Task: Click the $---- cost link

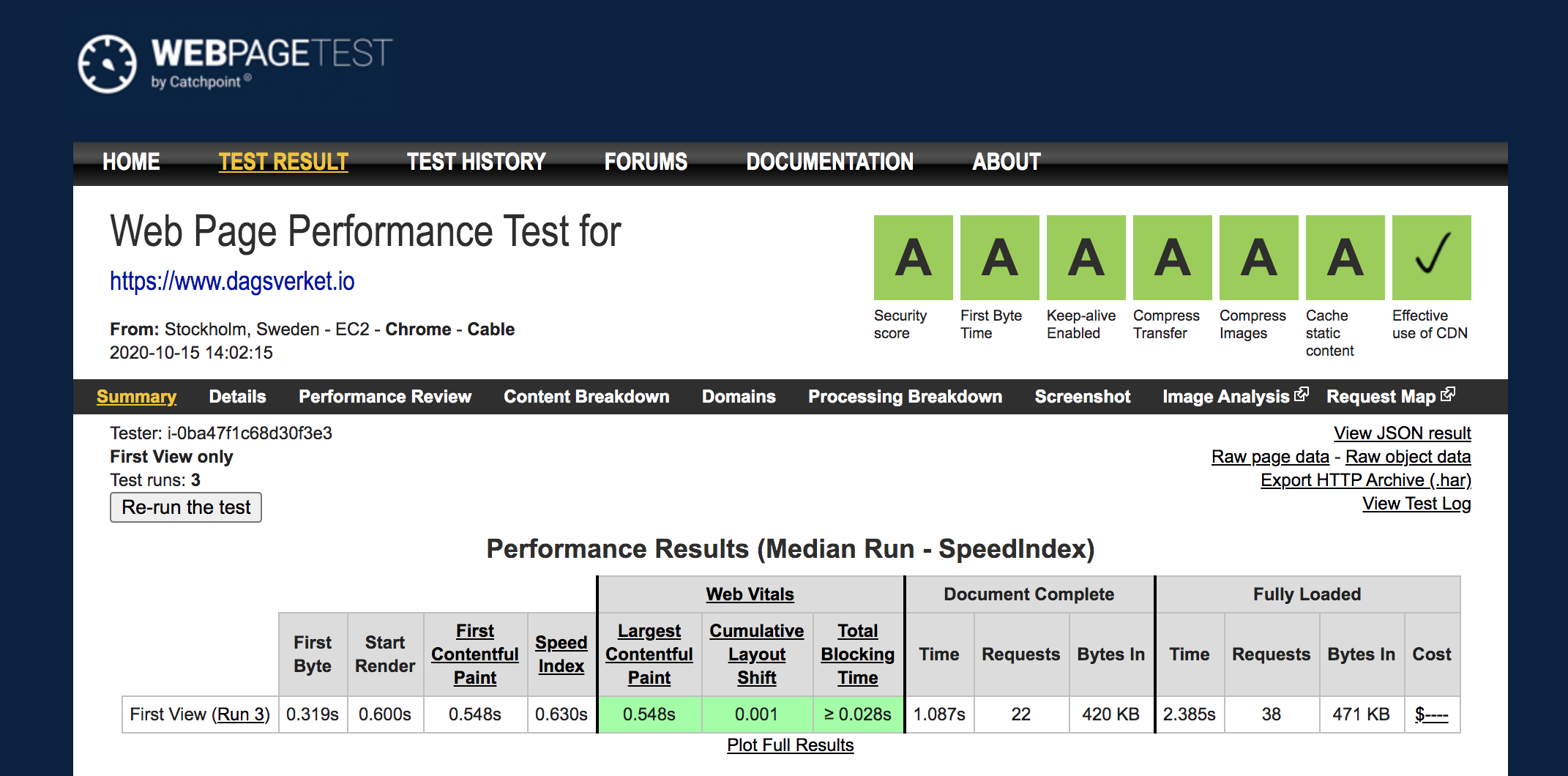Action: [1432, 715]
